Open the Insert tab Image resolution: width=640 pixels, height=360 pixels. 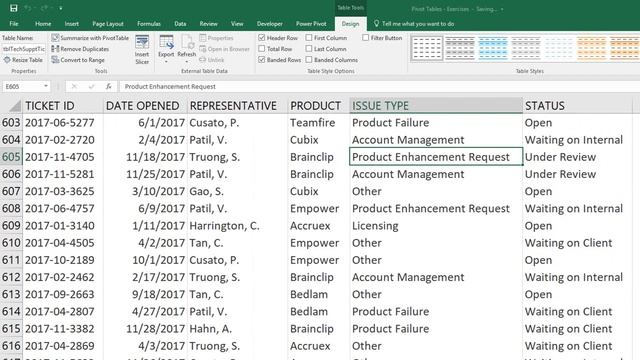point(71,24)
